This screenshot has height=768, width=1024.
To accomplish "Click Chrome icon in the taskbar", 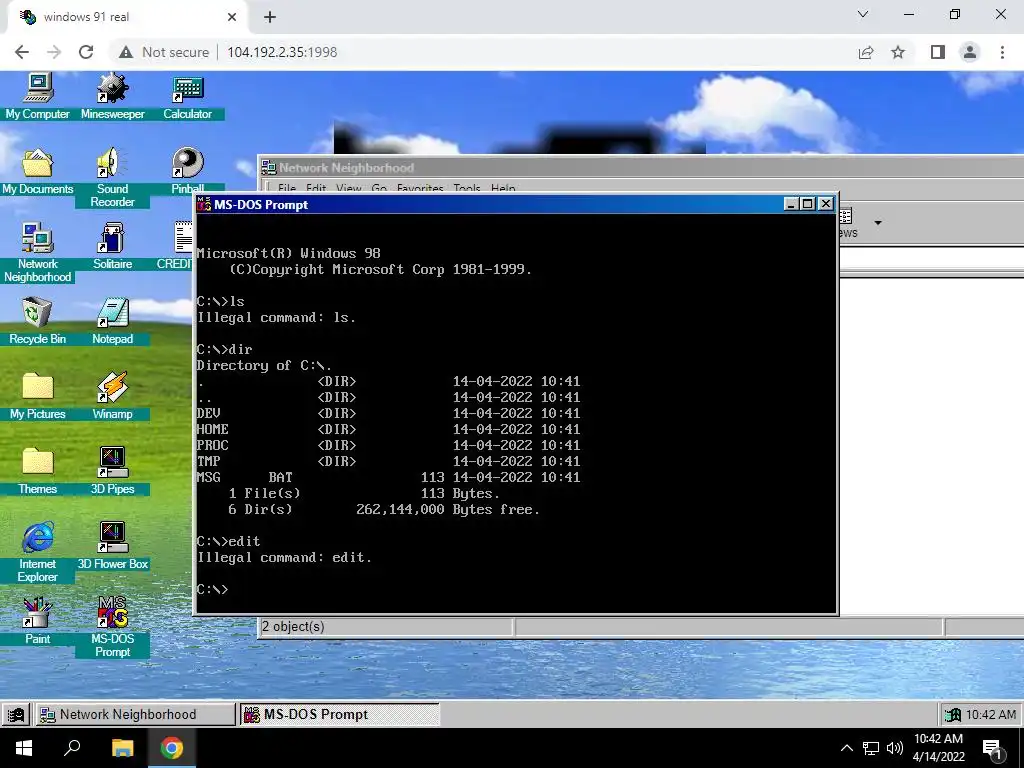I will (x=172, y=748).
